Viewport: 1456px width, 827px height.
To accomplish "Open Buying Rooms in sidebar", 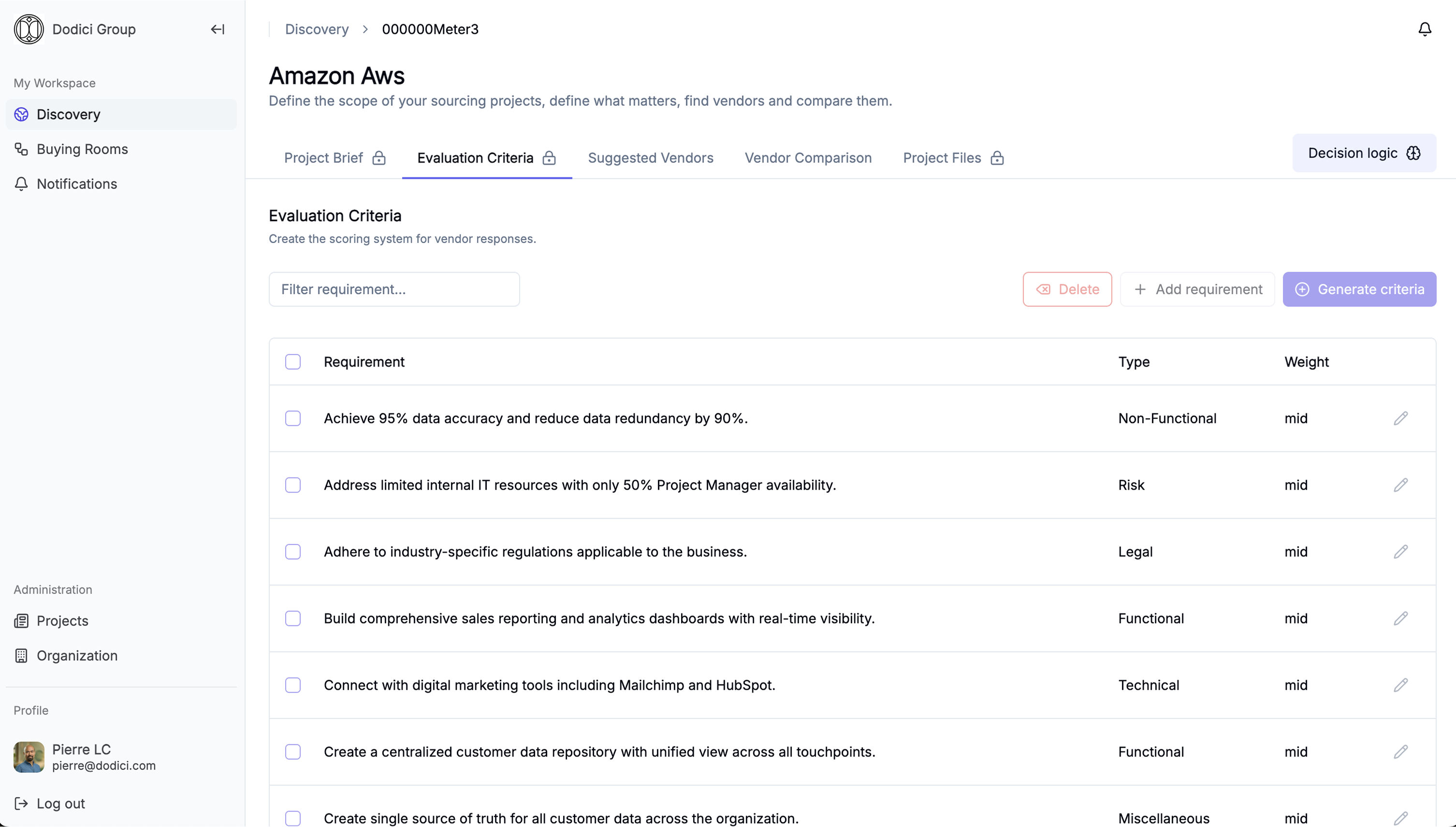I will pyautogui.click(x=82, y=149).
